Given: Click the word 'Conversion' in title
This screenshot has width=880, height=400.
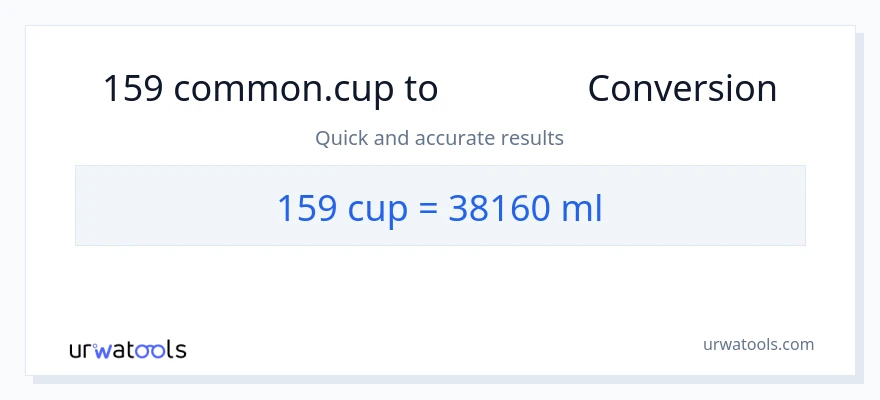Looking at the screenshot, I should [682, 89].
